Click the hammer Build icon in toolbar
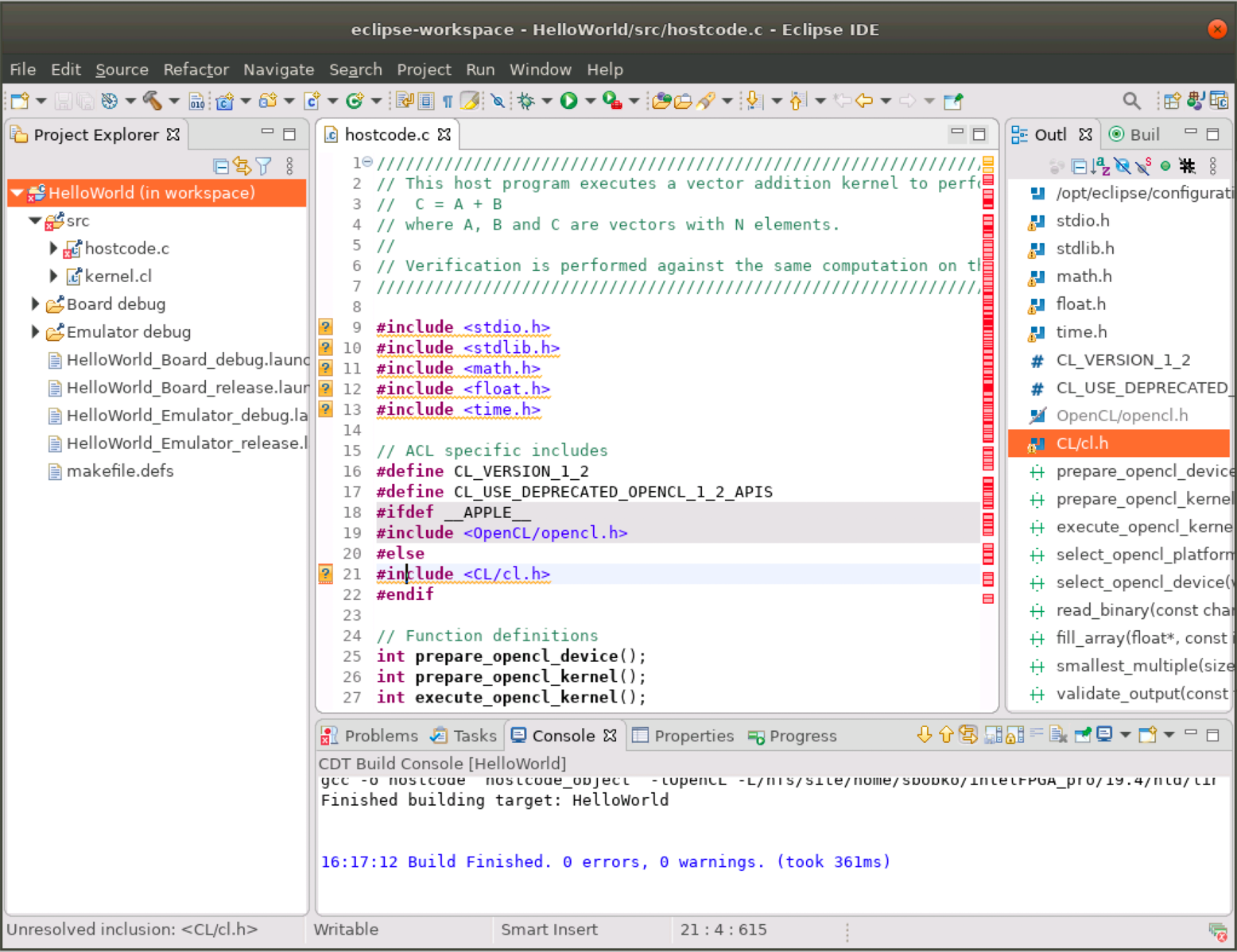The width and height of the screenshot is (1237, 952). point(152,101)
